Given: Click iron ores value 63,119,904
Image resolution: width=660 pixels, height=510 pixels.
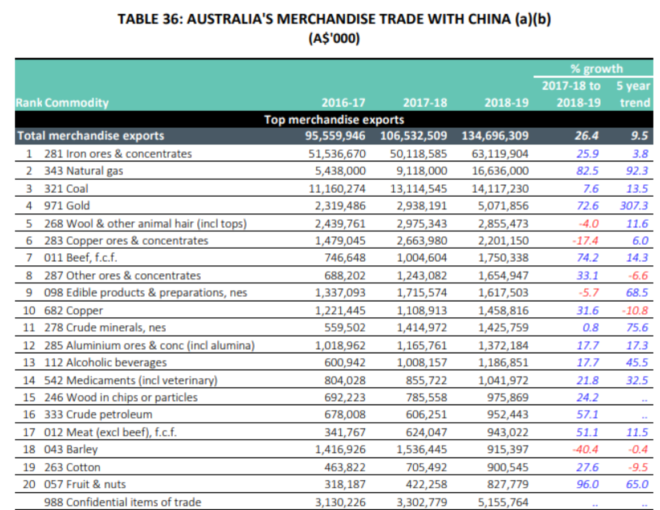Looking at the screenshot, I should [x=500, y=154].
